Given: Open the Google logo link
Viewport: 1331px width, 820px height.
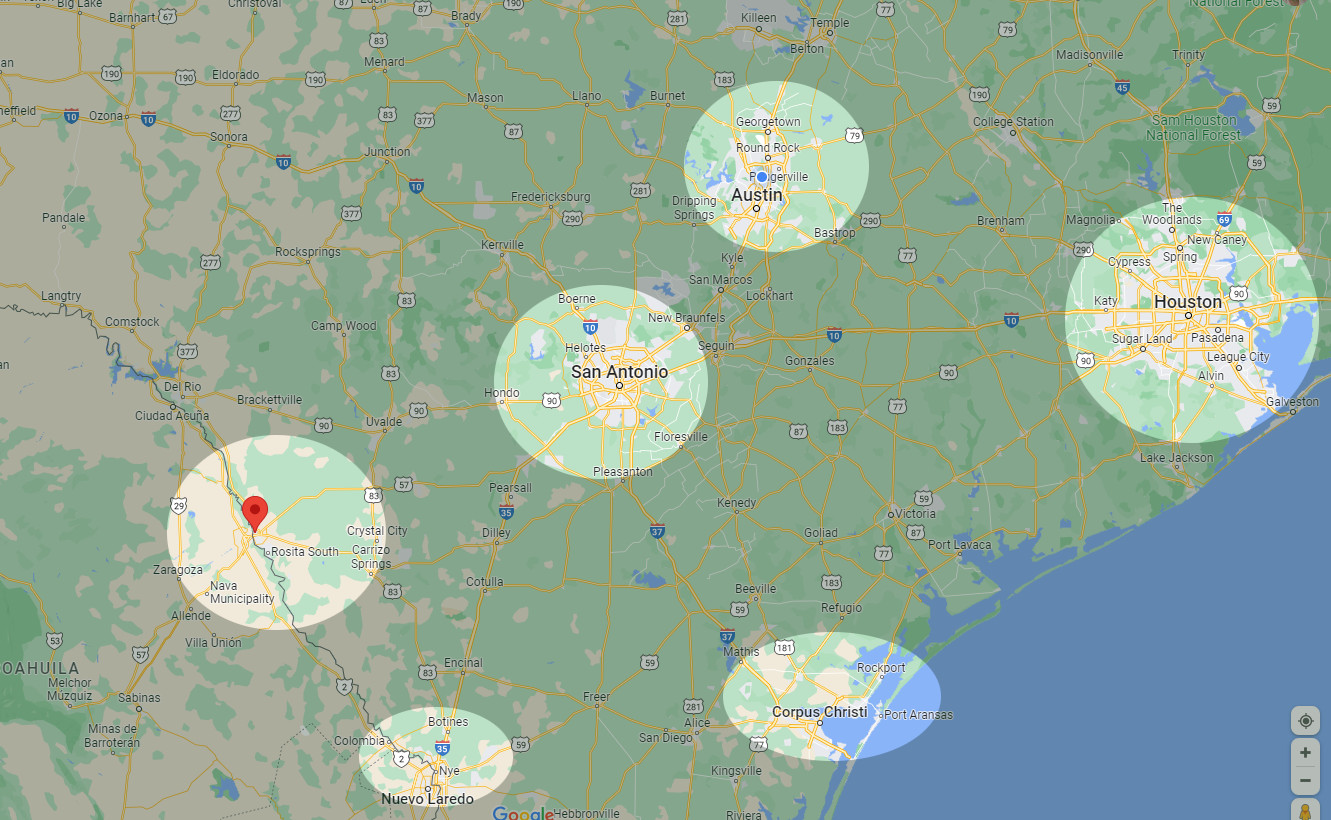Looking at the screenshot, I should (x=523, y=813).
